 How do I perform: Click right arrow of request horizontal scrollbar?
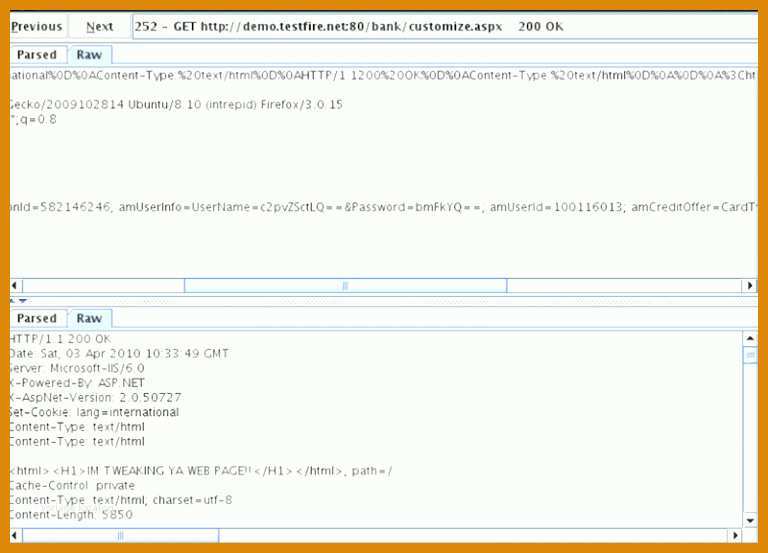749,286
